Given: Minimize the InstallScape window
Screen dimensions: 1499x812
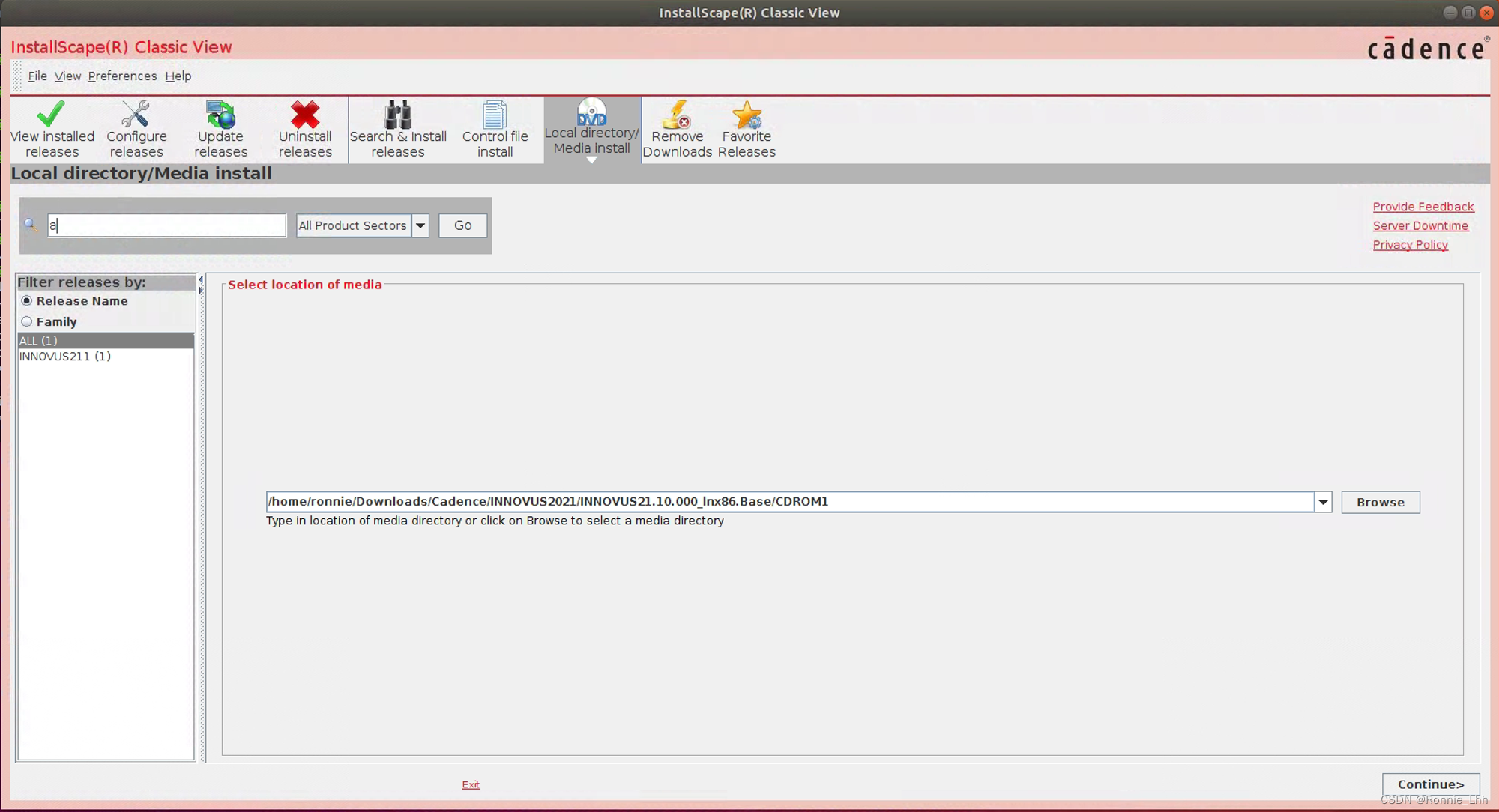Looking at the screenshot, I should (x=1450, y=13).
